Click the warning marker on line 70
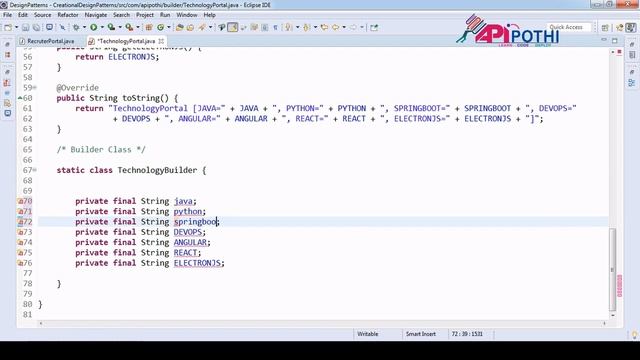The image size is (640, 360). (x=20, y=201)
